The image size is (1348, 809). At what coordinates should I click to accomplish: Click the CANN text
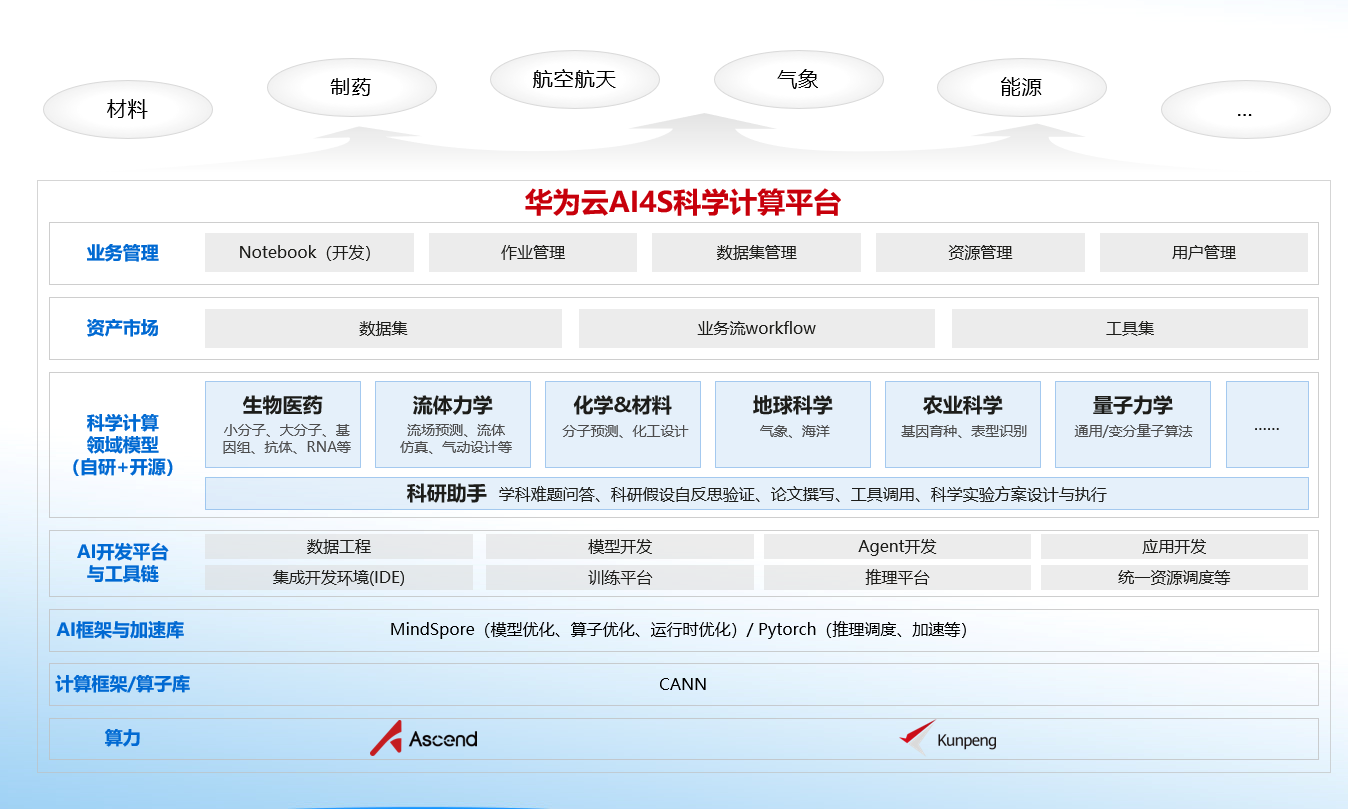pos(683,684)
